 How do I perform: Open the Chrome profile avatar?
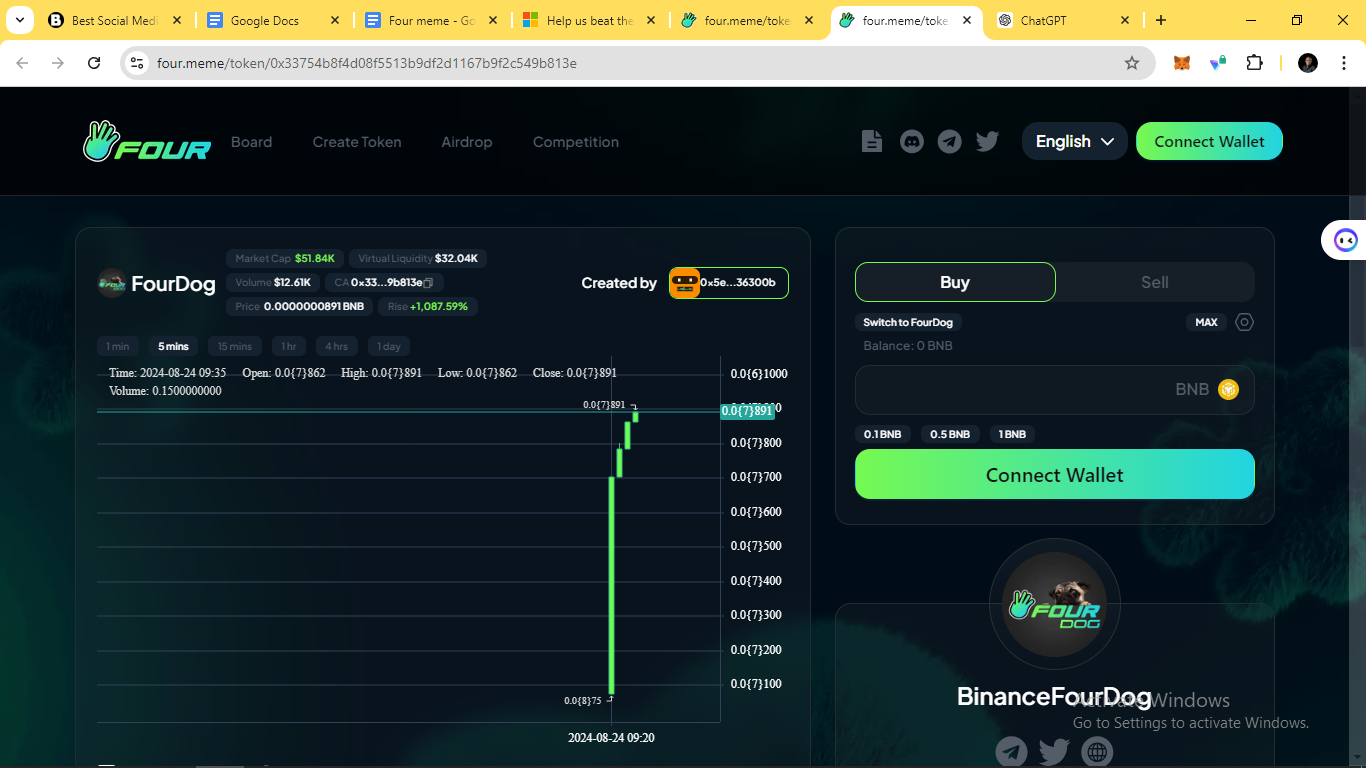click(x=1308, y=63)
